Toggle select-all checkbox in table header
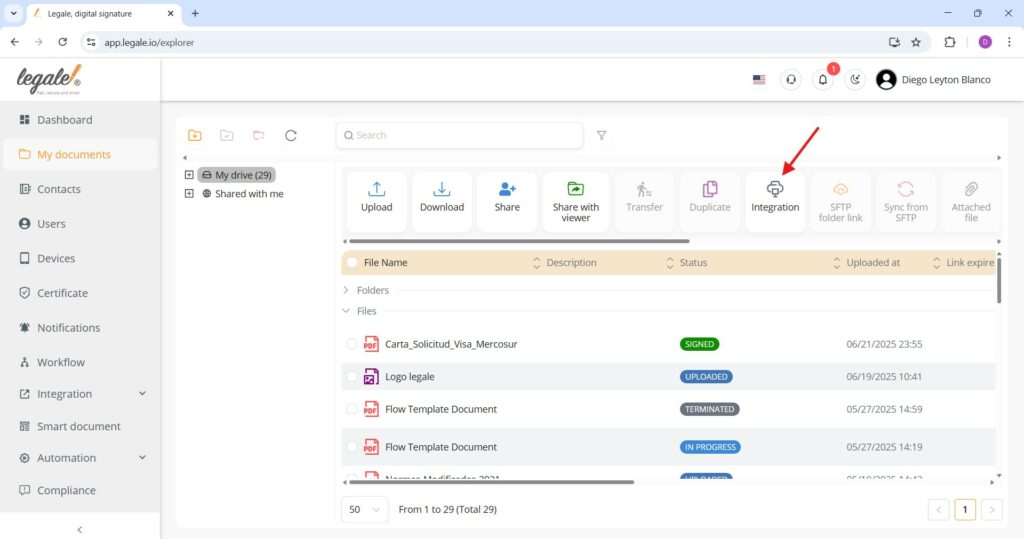This screenshot has width=1024, height=539. point(352,263)
